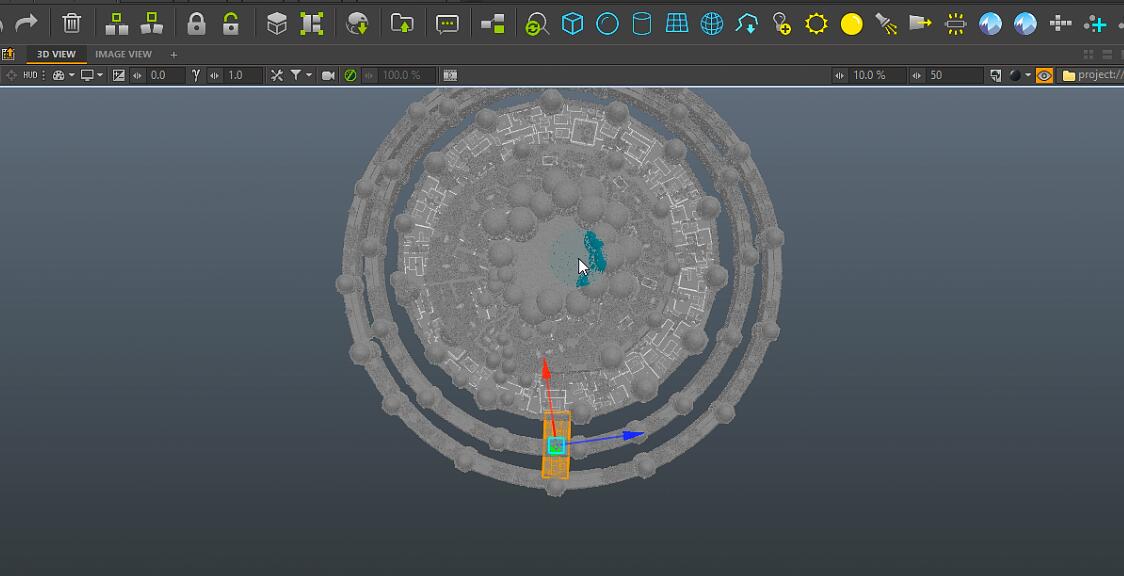Switch to the 3D VIEW tab
This screenshot has height=576, width=1124.
point(56,54)
